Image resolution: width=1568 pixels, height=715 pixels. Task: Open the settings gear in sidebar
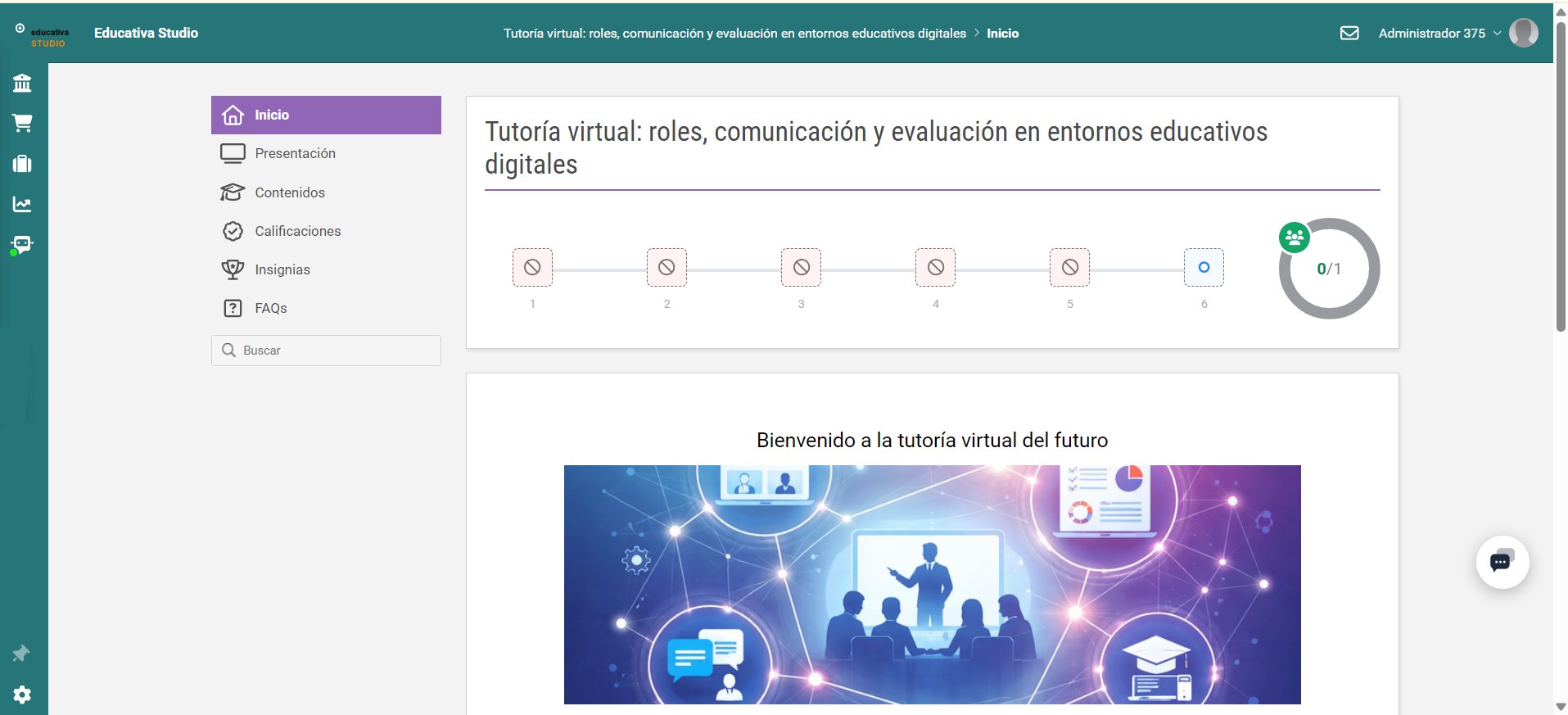[x=22, y=695]
